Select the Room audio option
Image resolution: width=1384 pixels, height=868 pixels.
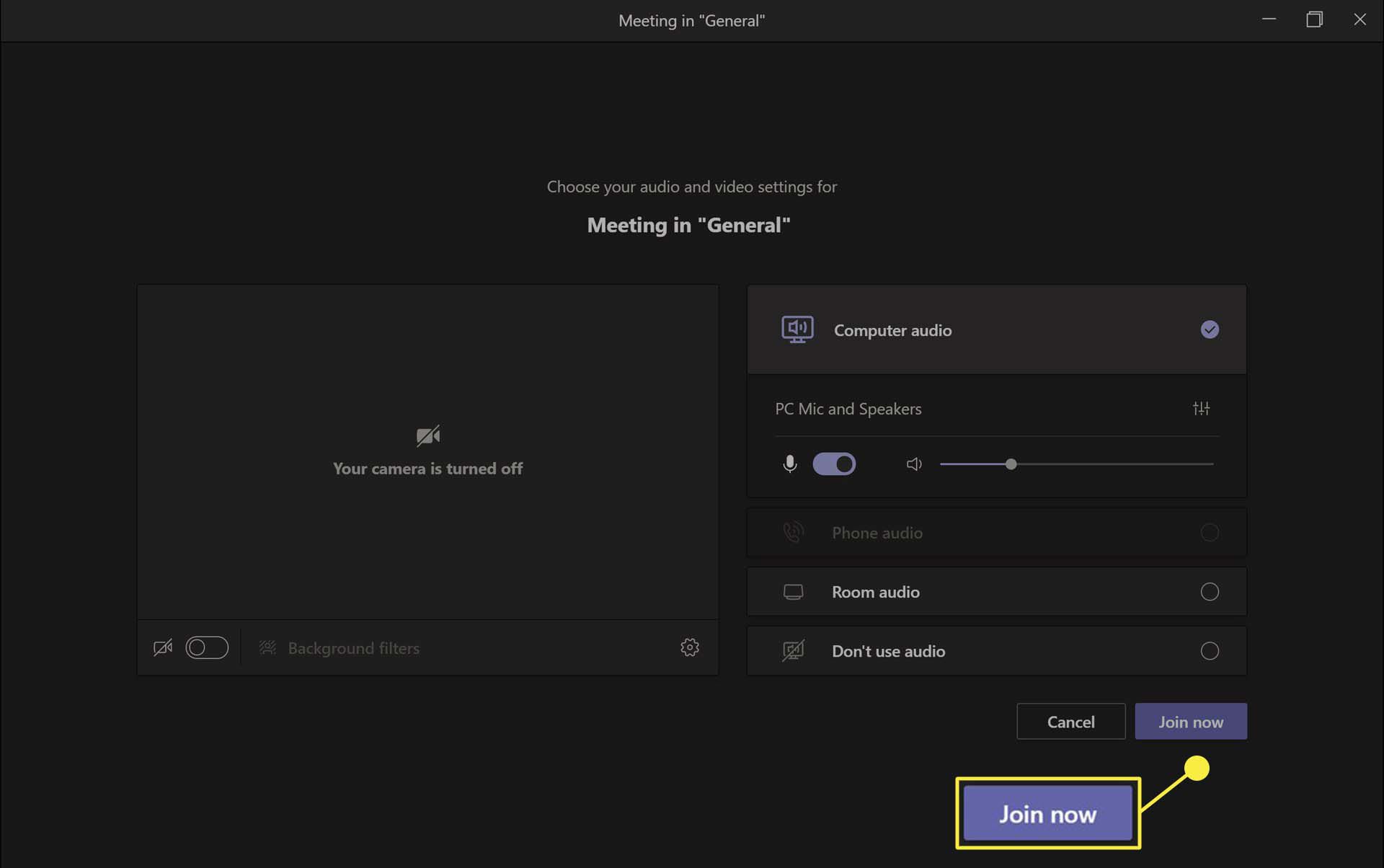tap(1209, 591)
